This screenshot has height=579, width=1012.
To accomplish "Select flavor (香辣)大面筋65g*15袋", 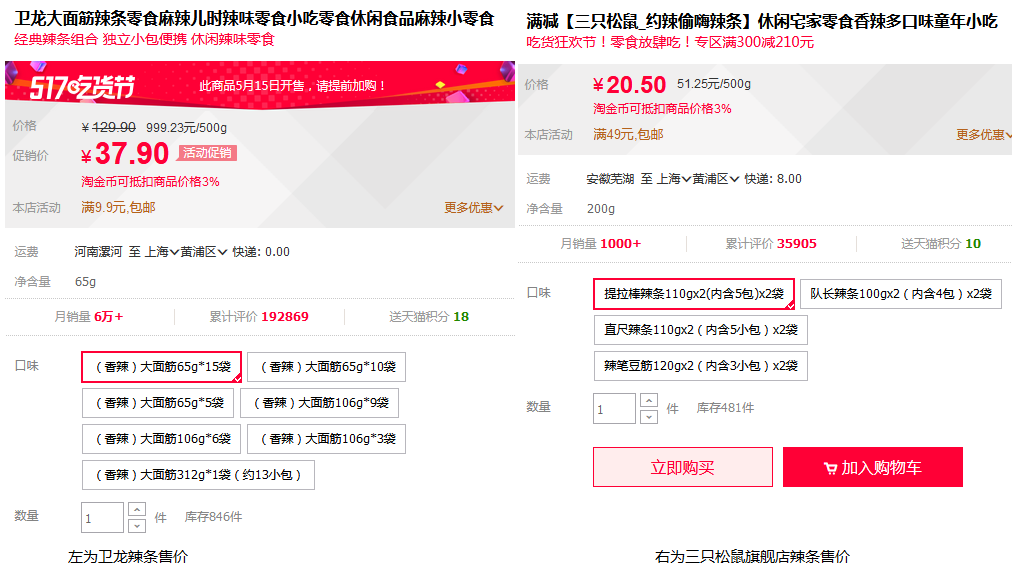I will [161, 367].
